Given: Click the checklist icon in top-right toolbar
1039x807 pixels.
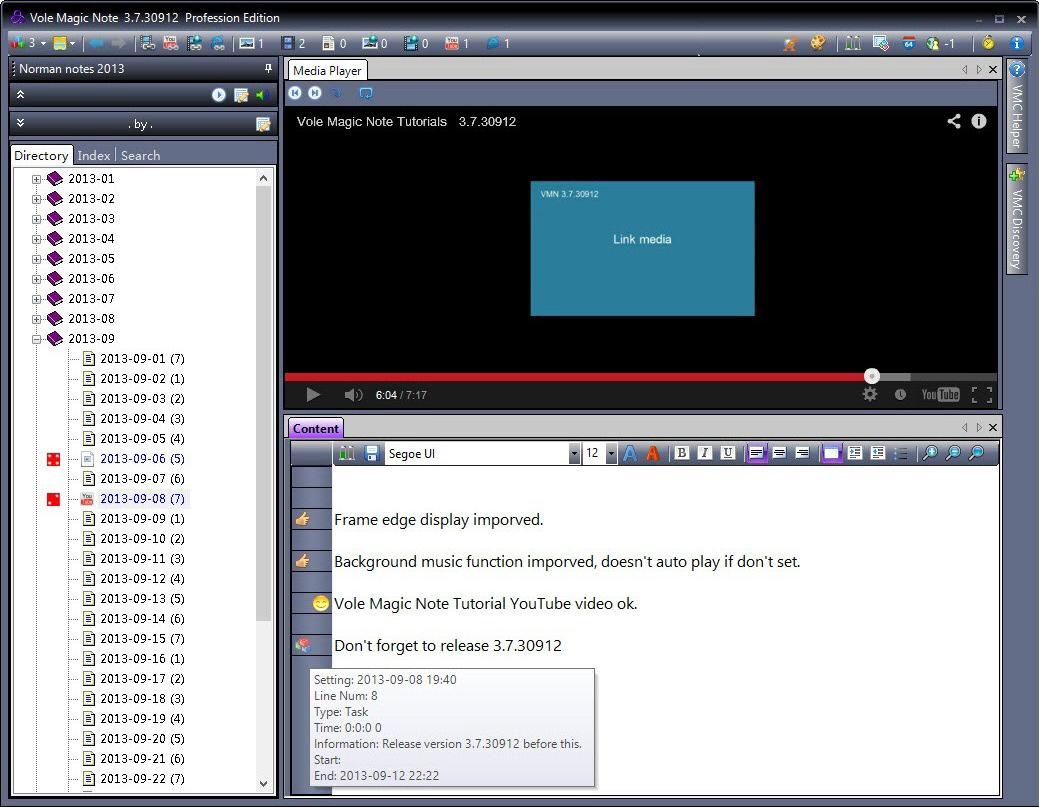Looking at the screenshot, I should tap(881, 43).
